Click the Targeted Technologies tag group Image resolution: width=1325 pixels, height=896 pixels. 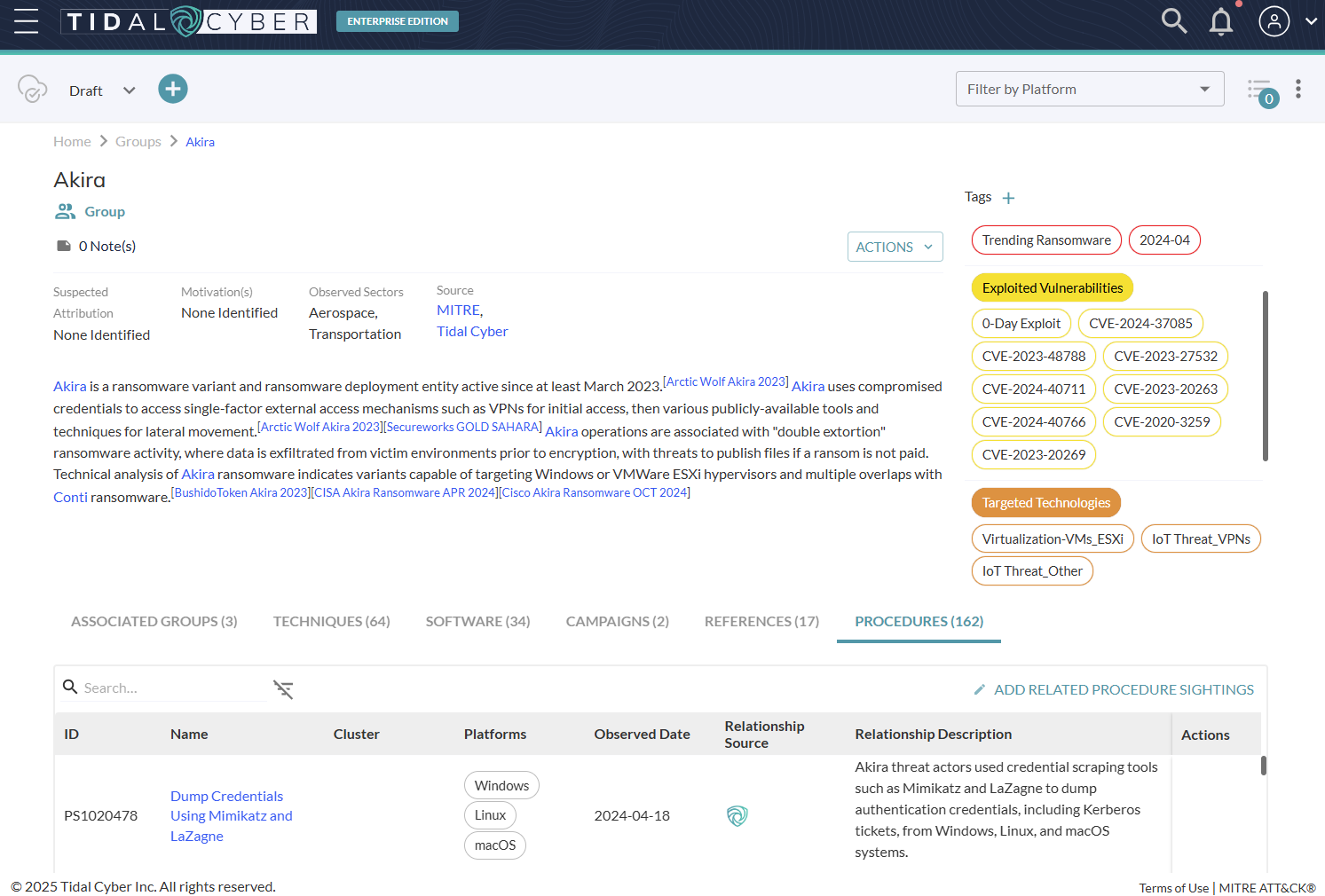pos(1046,502)
